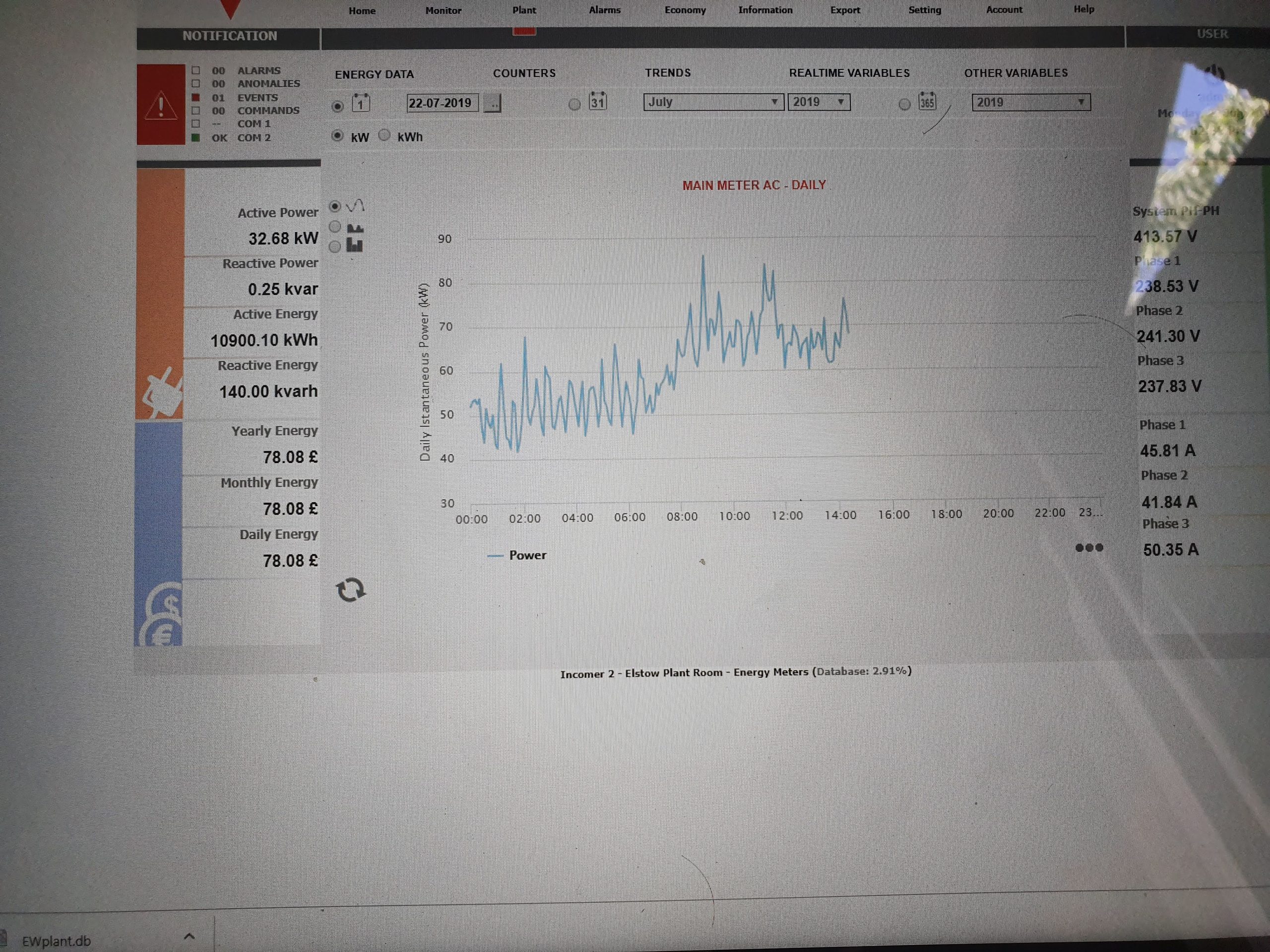1270x952 pixels.
Task: Open the Monitor menu
Action: click(x=443, y=10)
